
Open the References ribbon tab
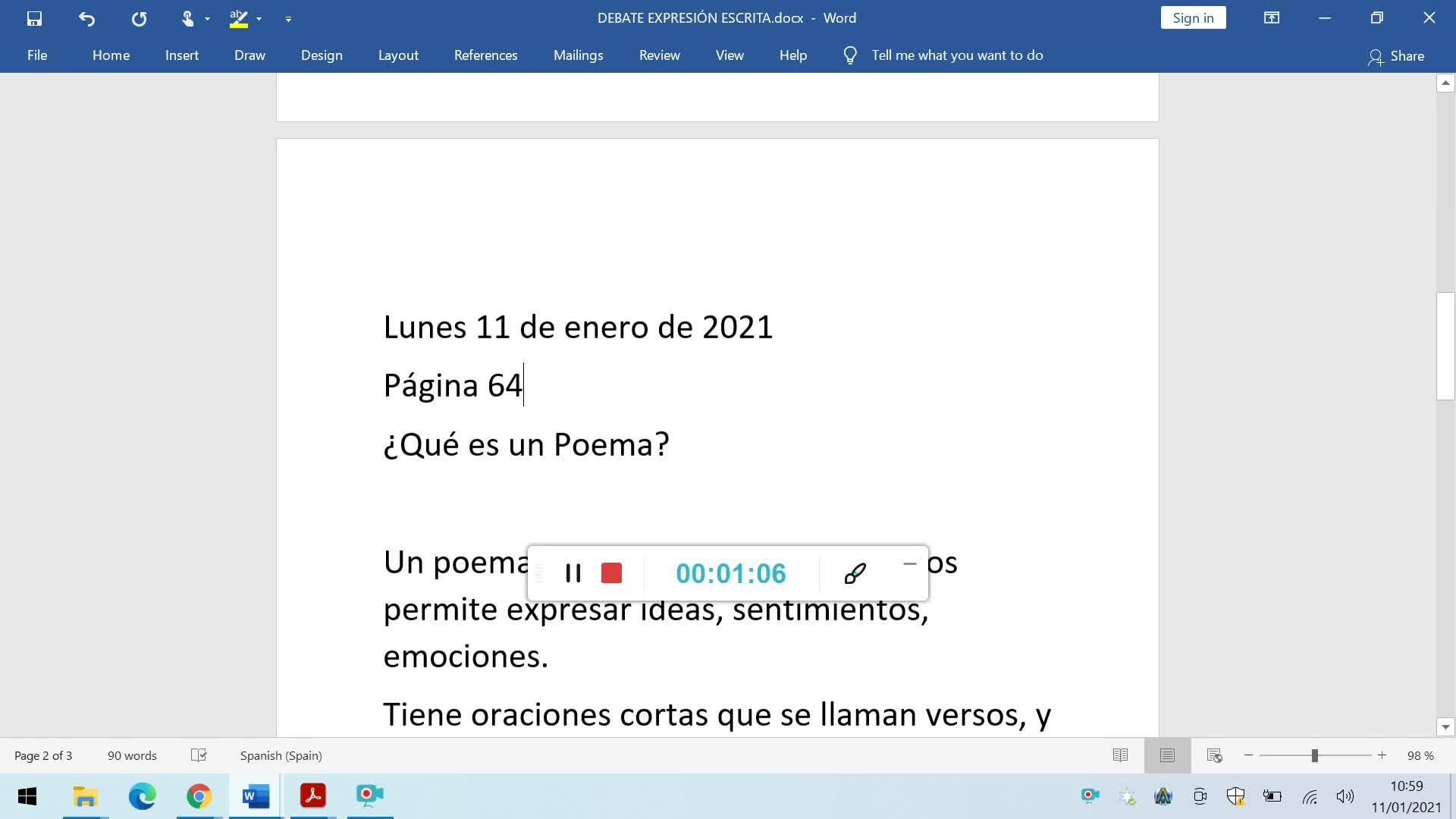click(485, 55)
